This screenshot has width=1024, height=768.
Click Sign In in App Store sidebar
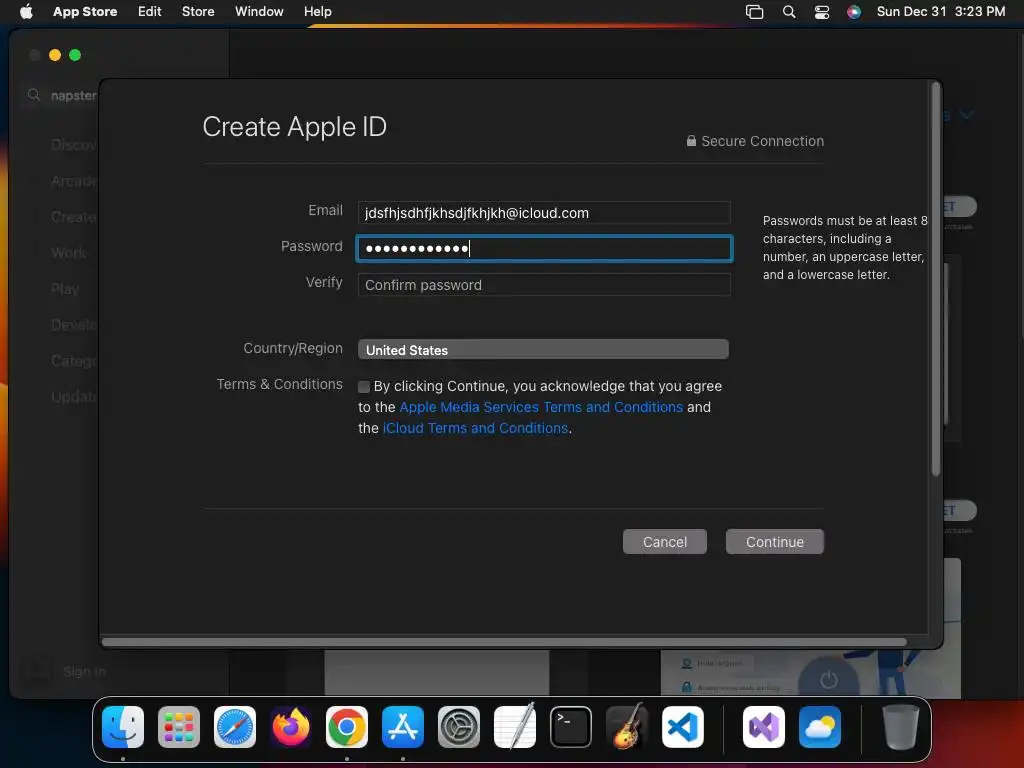pyautogui.click(x=84, y=671)
